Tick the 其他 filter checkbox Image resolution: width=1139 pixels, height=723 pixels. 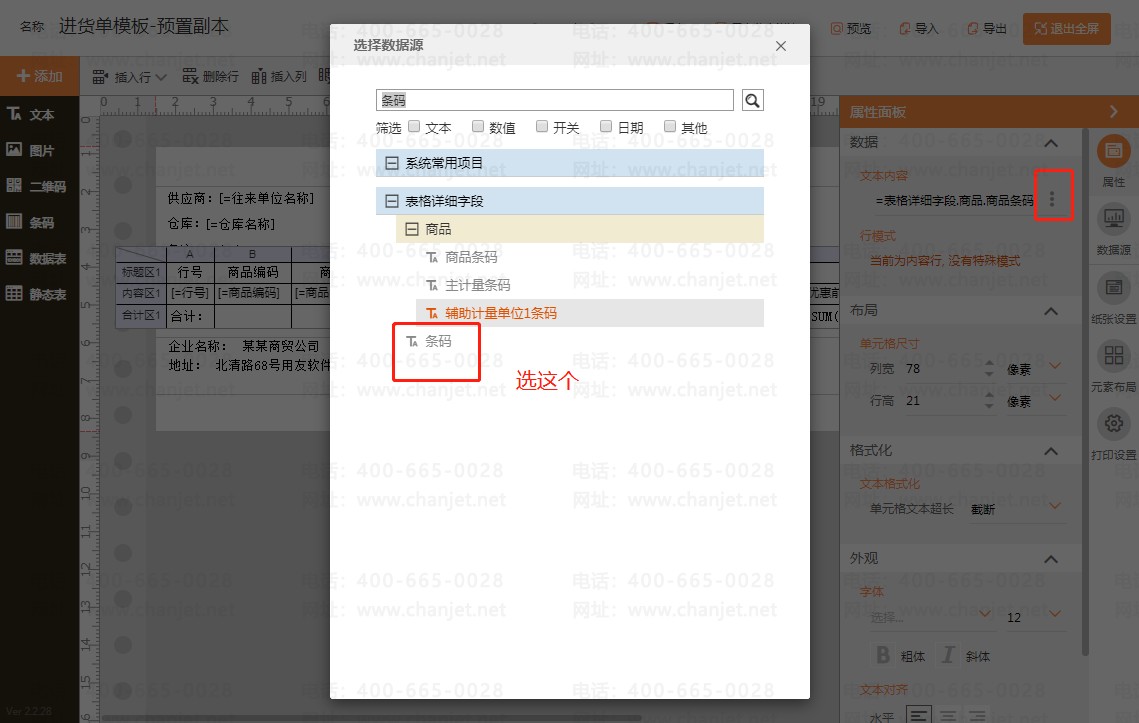(670, 126)
